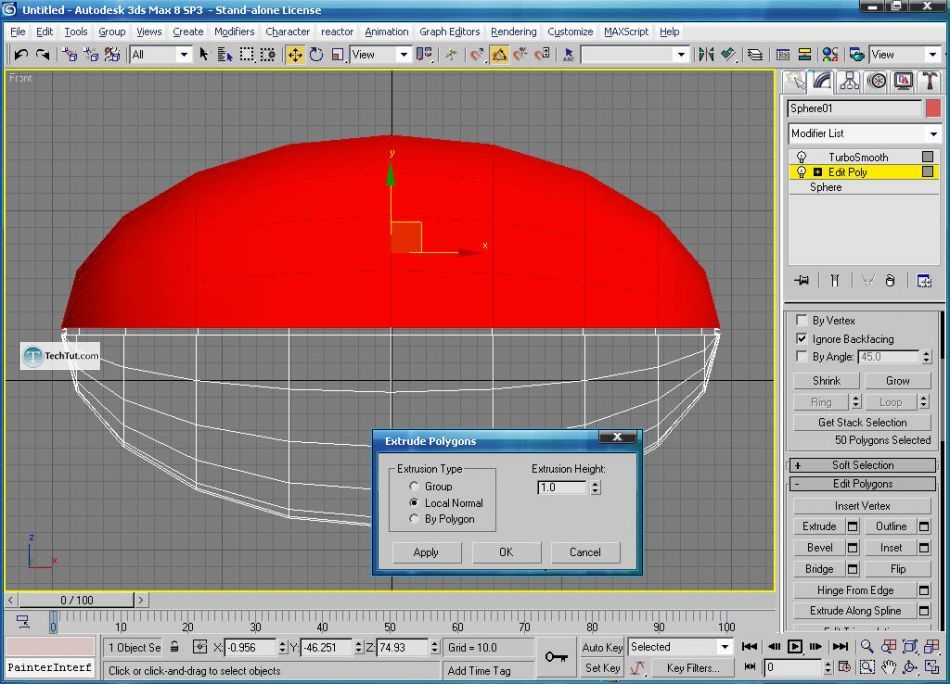Open reference coordinate View dropdown
Image resolution: width=950 pixels, height=684 pixels.
pyautogui.click(x=380, y=55)
